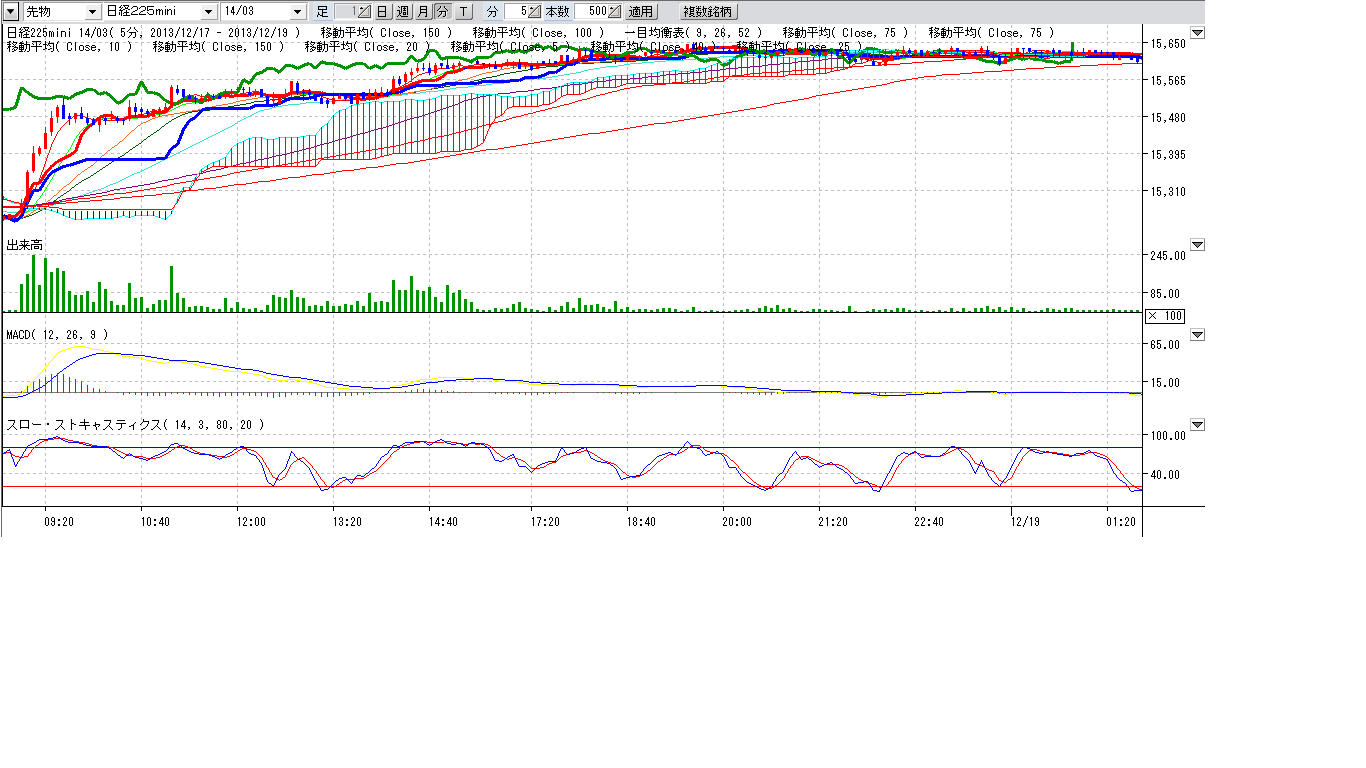Select the tick (T) chart button
This screenshot has height=768, width=1366.
(x=463, y=12)
